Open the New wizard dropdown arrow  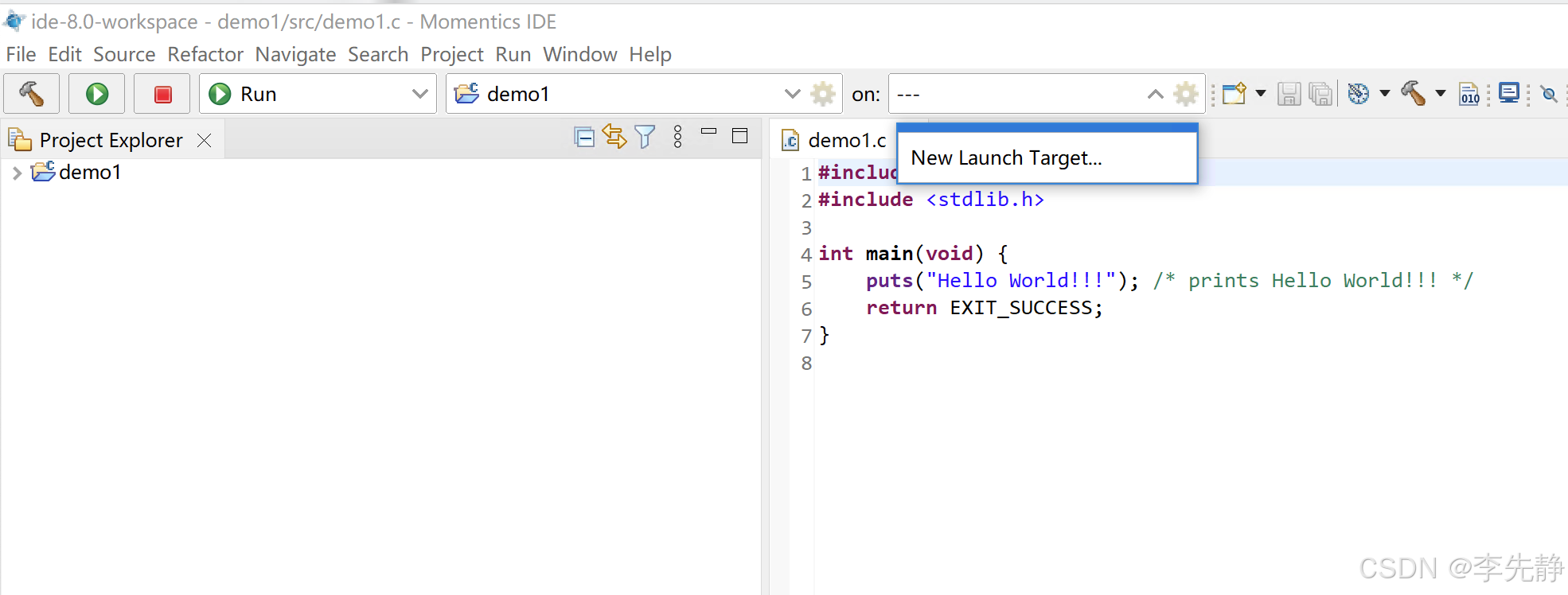coord(1261,94)
